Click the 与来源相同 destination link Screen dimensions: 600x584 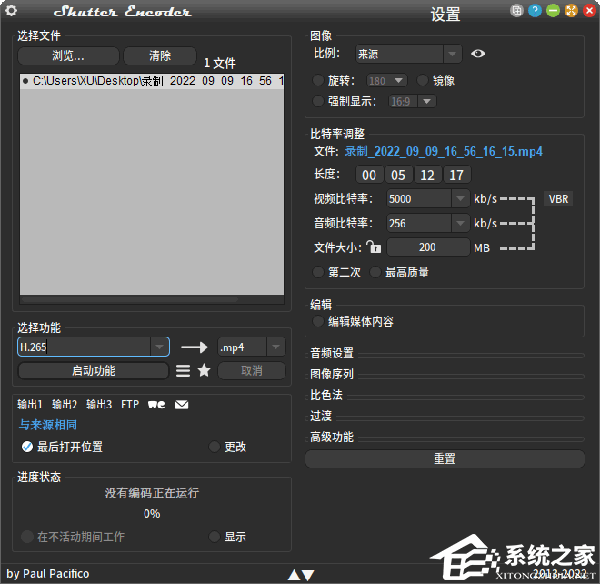48,425
